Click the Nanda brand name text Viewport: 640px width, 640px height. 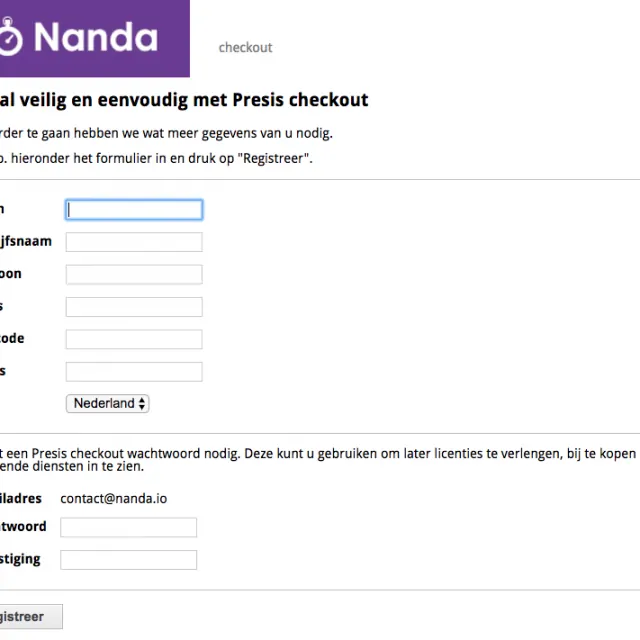click(x=96, y=37)
